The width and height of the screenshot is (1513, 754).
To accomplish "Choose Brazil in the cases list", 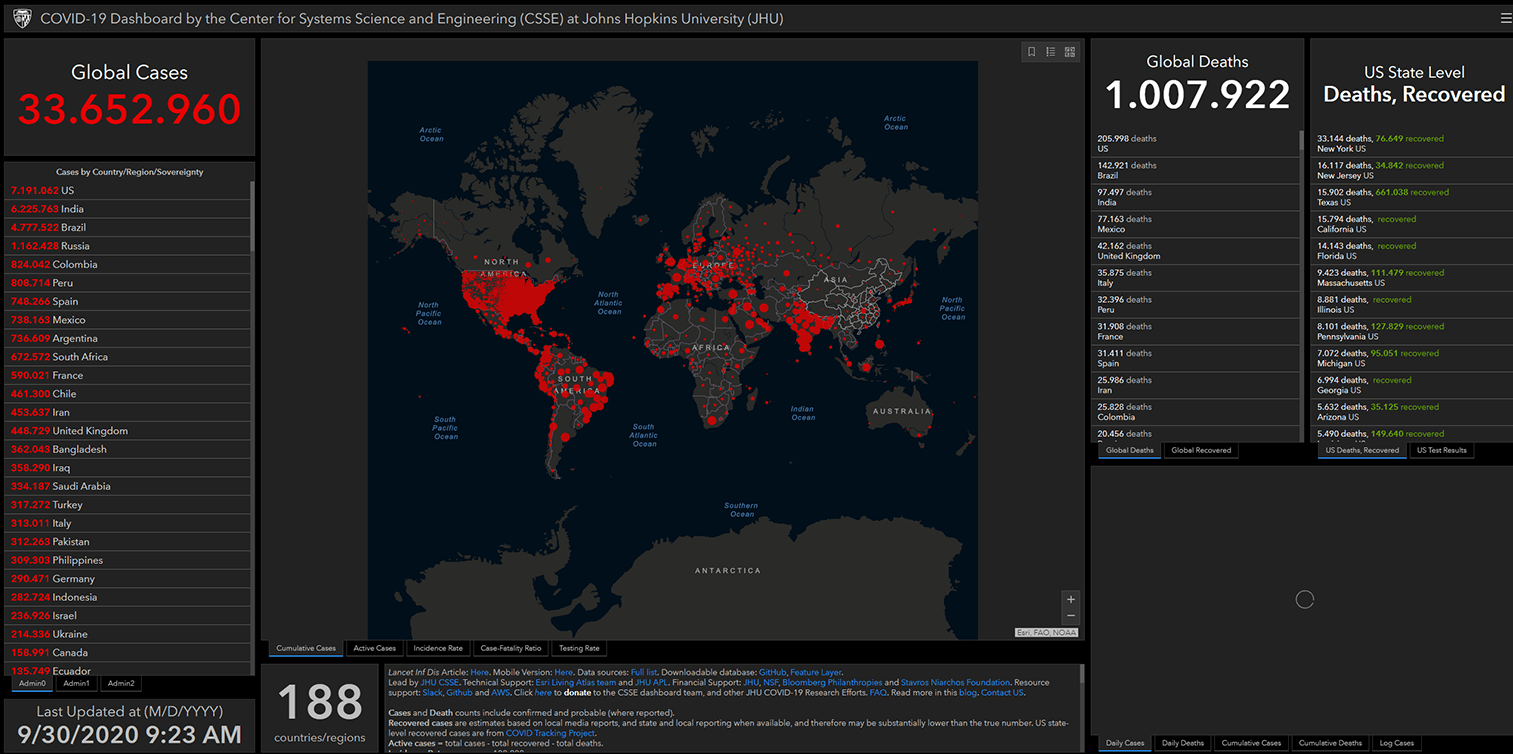I will pyautogui.click(x=128, y=227).
